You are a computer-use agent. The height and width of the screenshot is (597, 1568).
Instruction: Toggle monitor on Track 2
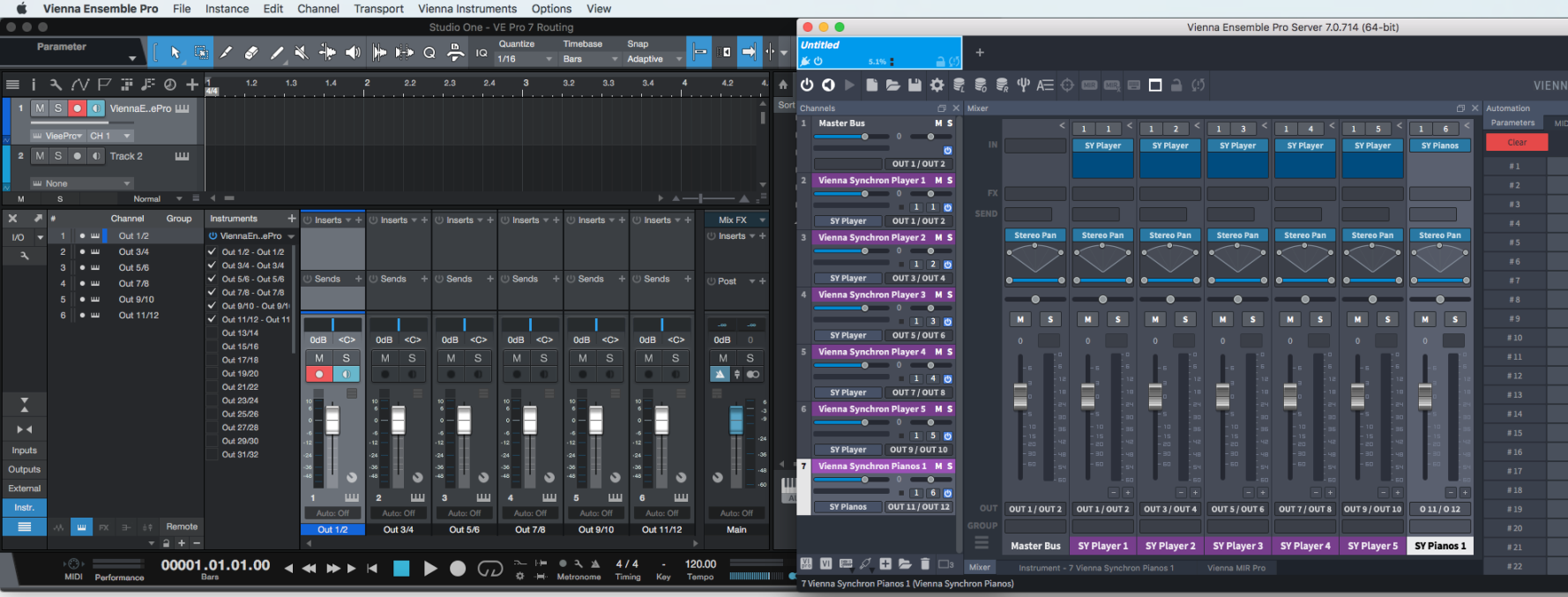click(96, 156)
